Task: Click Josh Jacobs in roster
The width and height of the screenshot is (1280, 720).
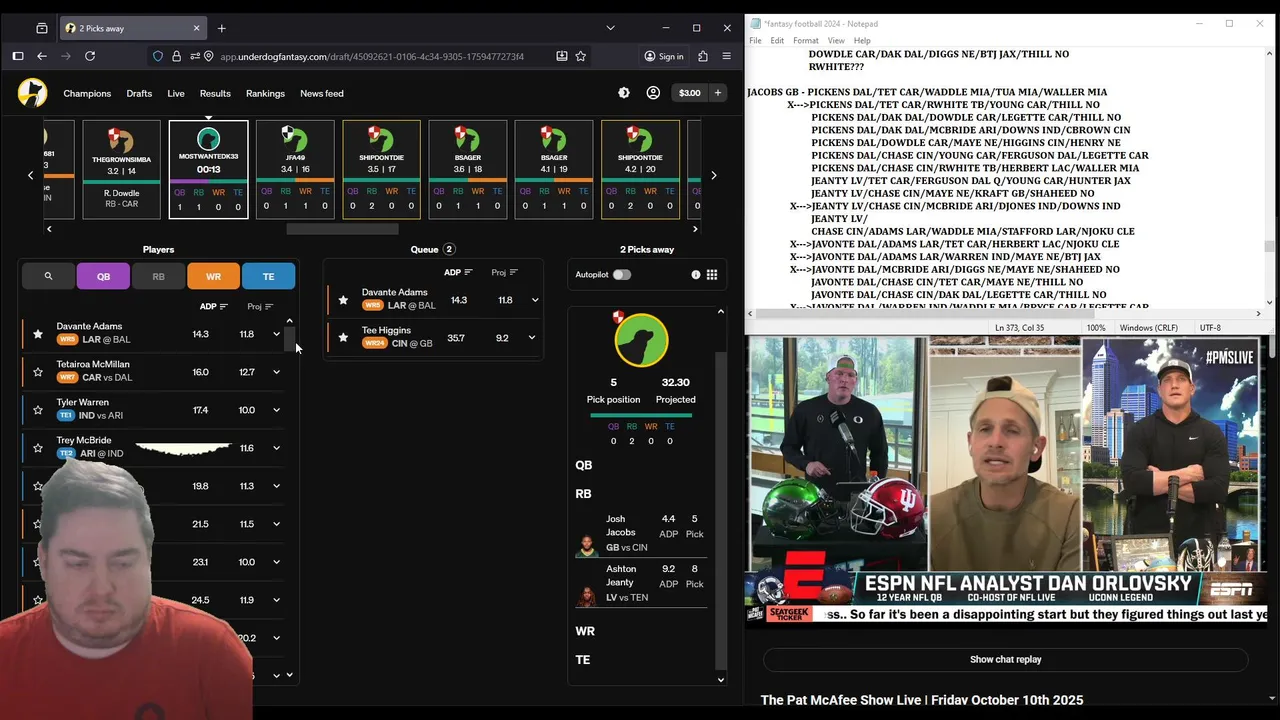Action: pos(640,533)
